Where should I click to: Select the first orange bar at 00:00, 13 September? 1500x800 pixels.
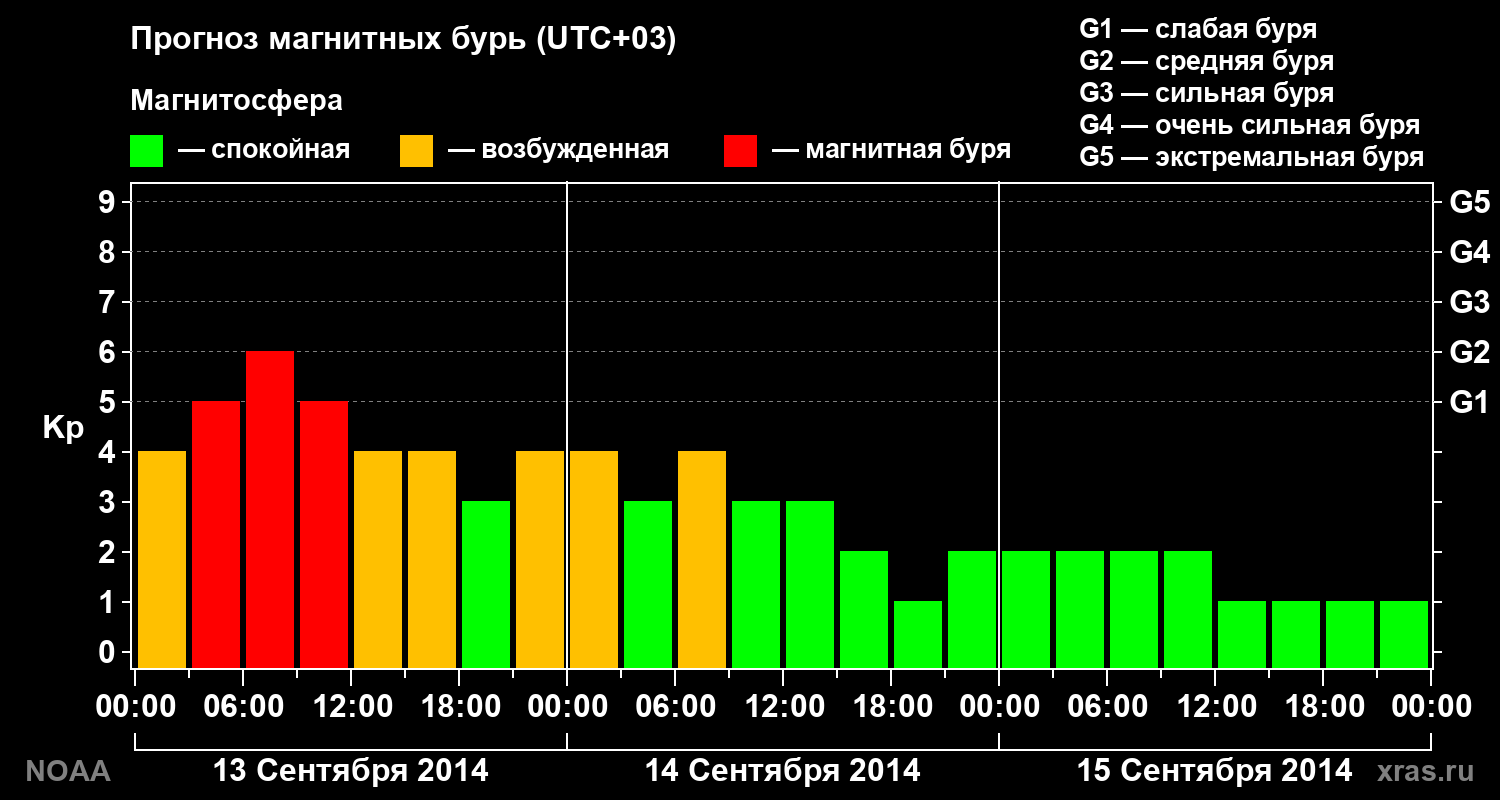pyautogui.click(x=162, y=559)
